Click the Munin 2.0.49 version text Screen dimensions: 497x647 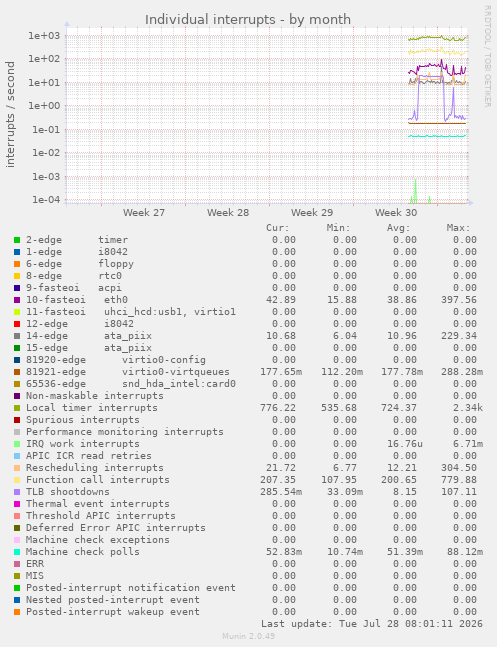(248, 636)
